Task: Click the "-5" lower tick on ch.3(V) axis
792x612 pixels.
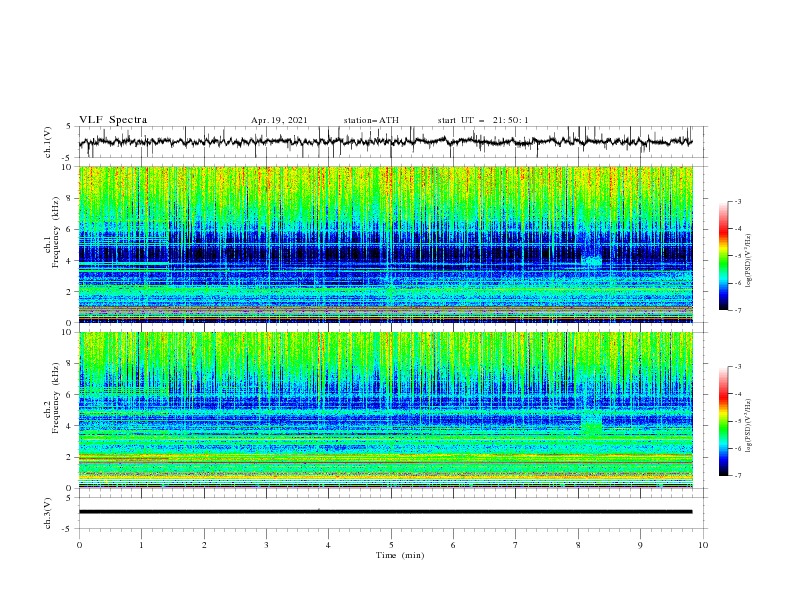Action: coord(67,529)
